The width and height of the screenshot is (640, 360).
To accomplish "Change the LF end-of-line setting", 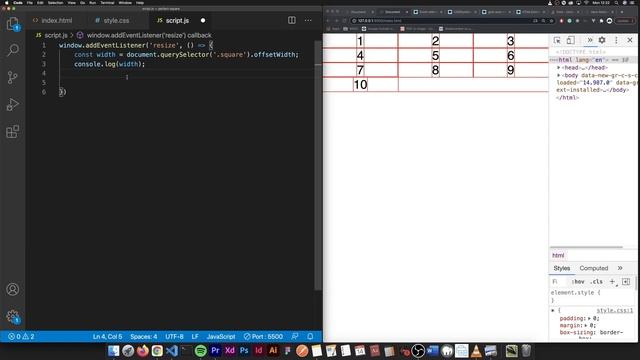I will 195,336.
